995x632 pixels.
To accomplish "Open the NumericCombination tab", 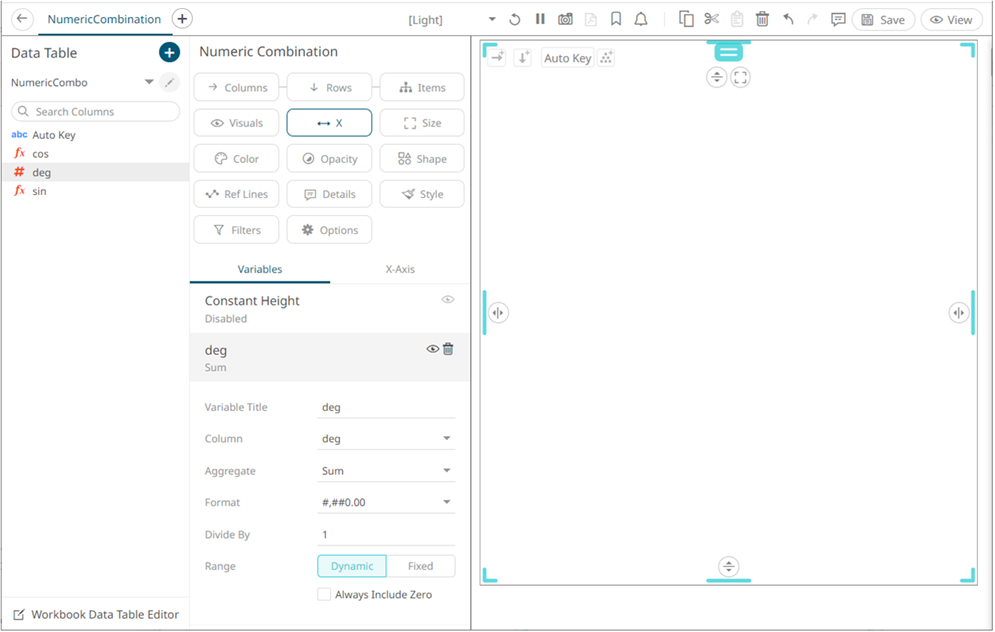I will 104,19.
